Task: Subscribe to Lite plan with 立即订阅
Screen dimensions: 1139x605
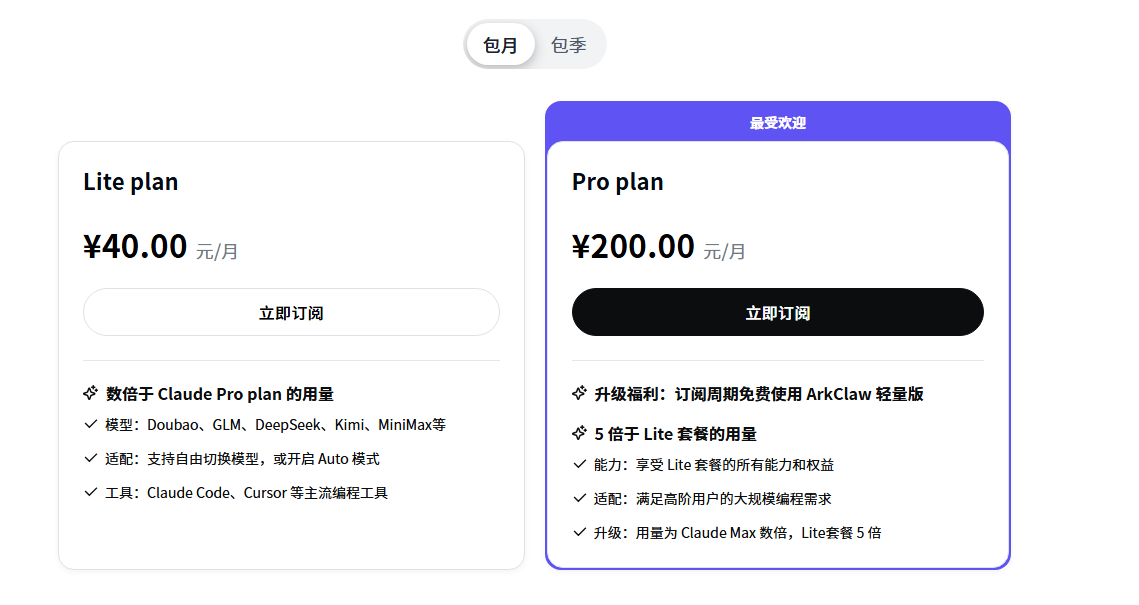Action: 291,313
